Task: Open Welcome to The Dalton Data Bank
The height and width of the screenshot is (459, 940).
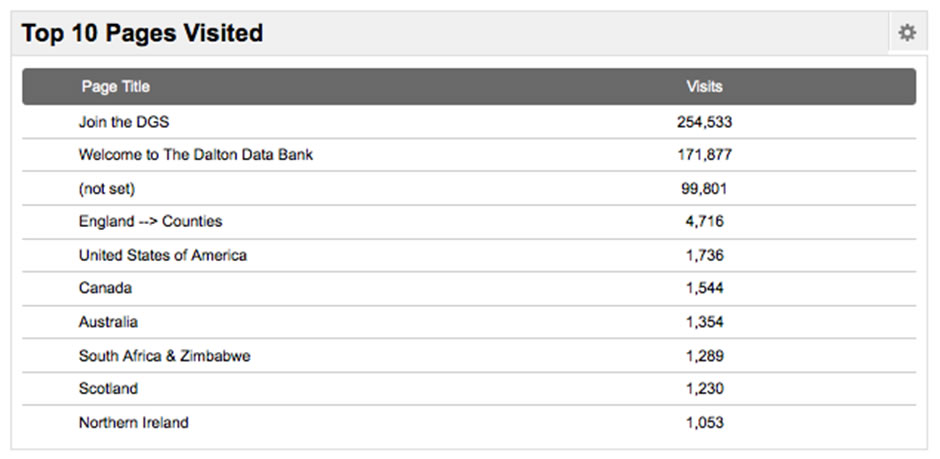Action: 195,155
